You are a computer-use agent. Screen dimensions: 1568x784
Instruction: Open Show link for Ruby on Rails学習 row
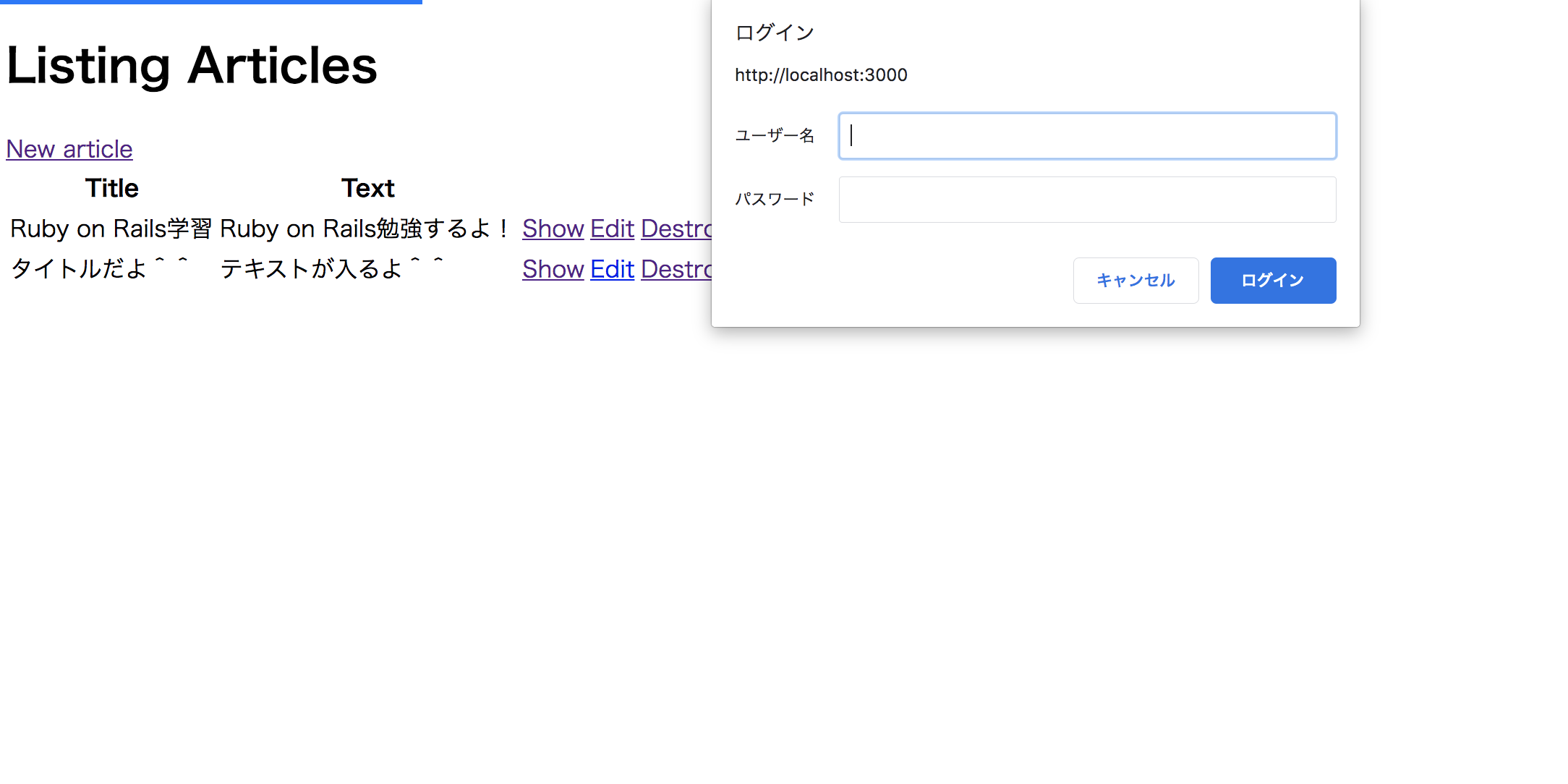[x=553, y=229]
